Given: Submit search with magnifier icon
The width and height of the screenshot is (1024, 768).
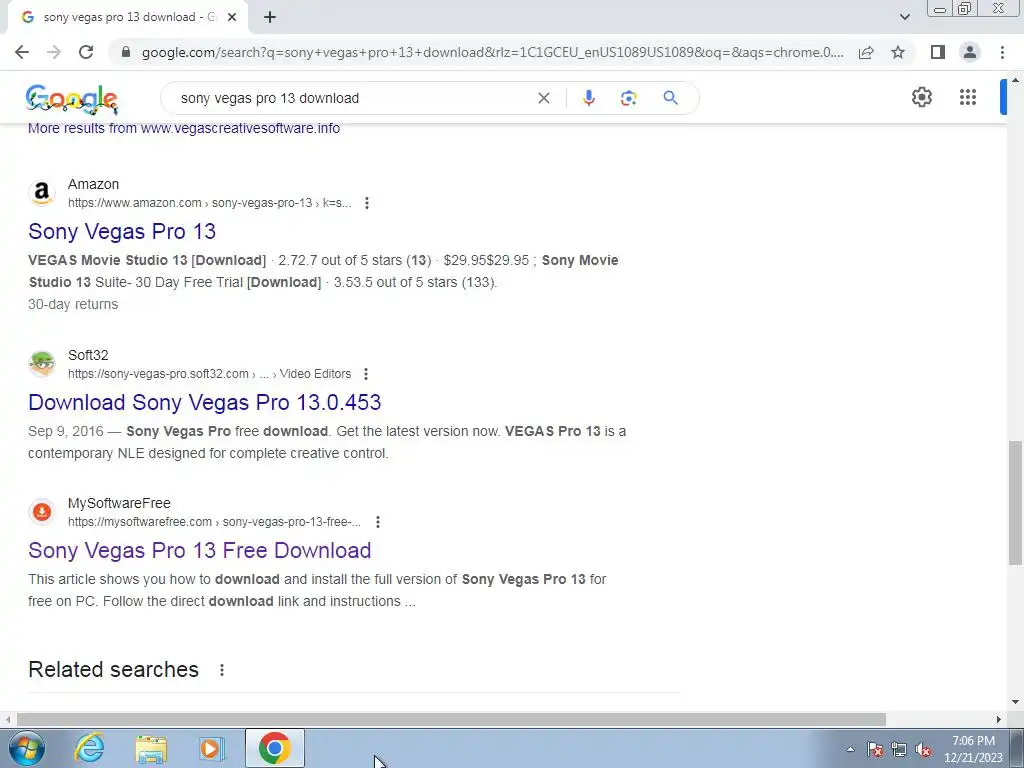Looking at the screenshot, I should pyautogui.click(x=670, y=98).
